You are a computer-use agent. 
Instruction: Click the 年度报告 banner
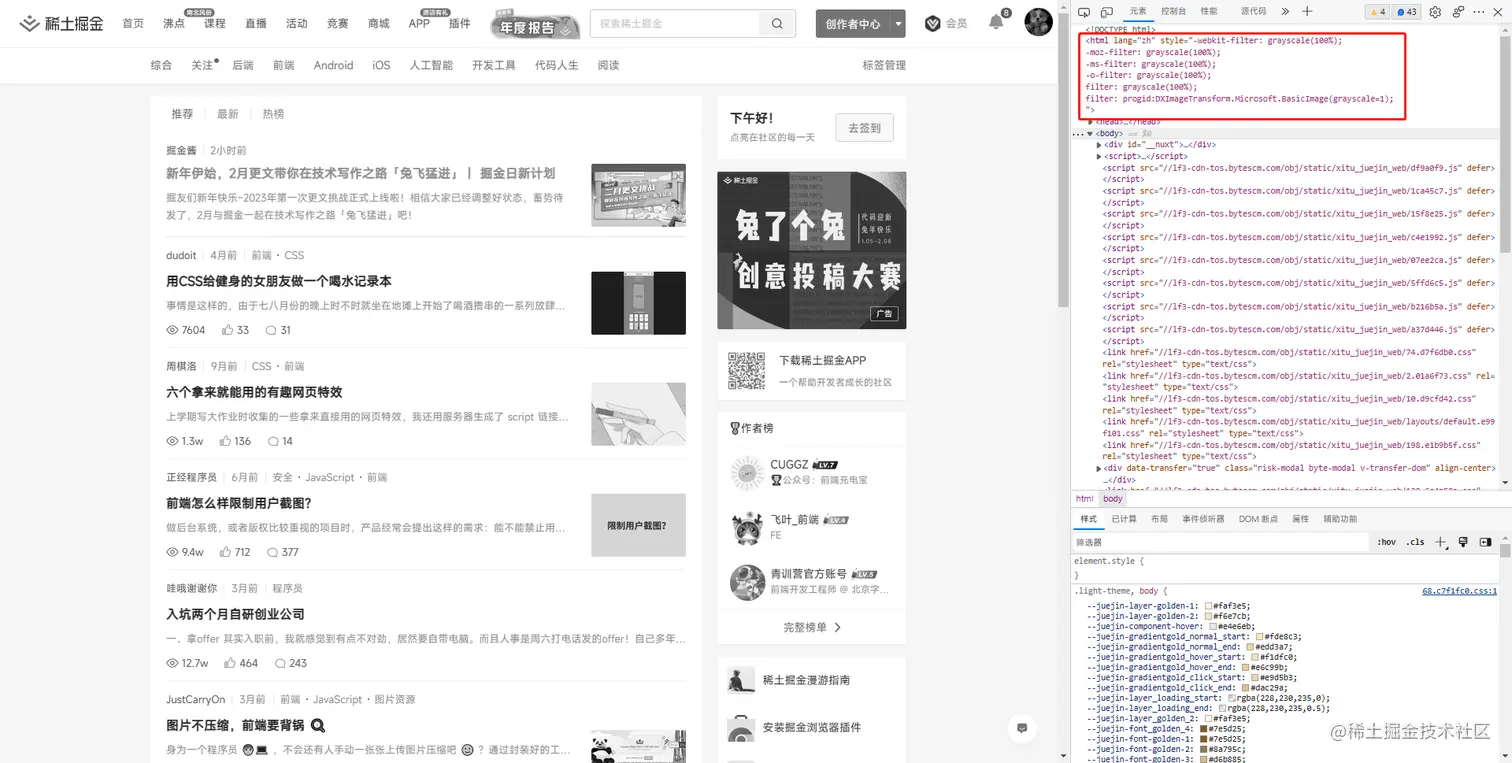[x=536, y=27]
